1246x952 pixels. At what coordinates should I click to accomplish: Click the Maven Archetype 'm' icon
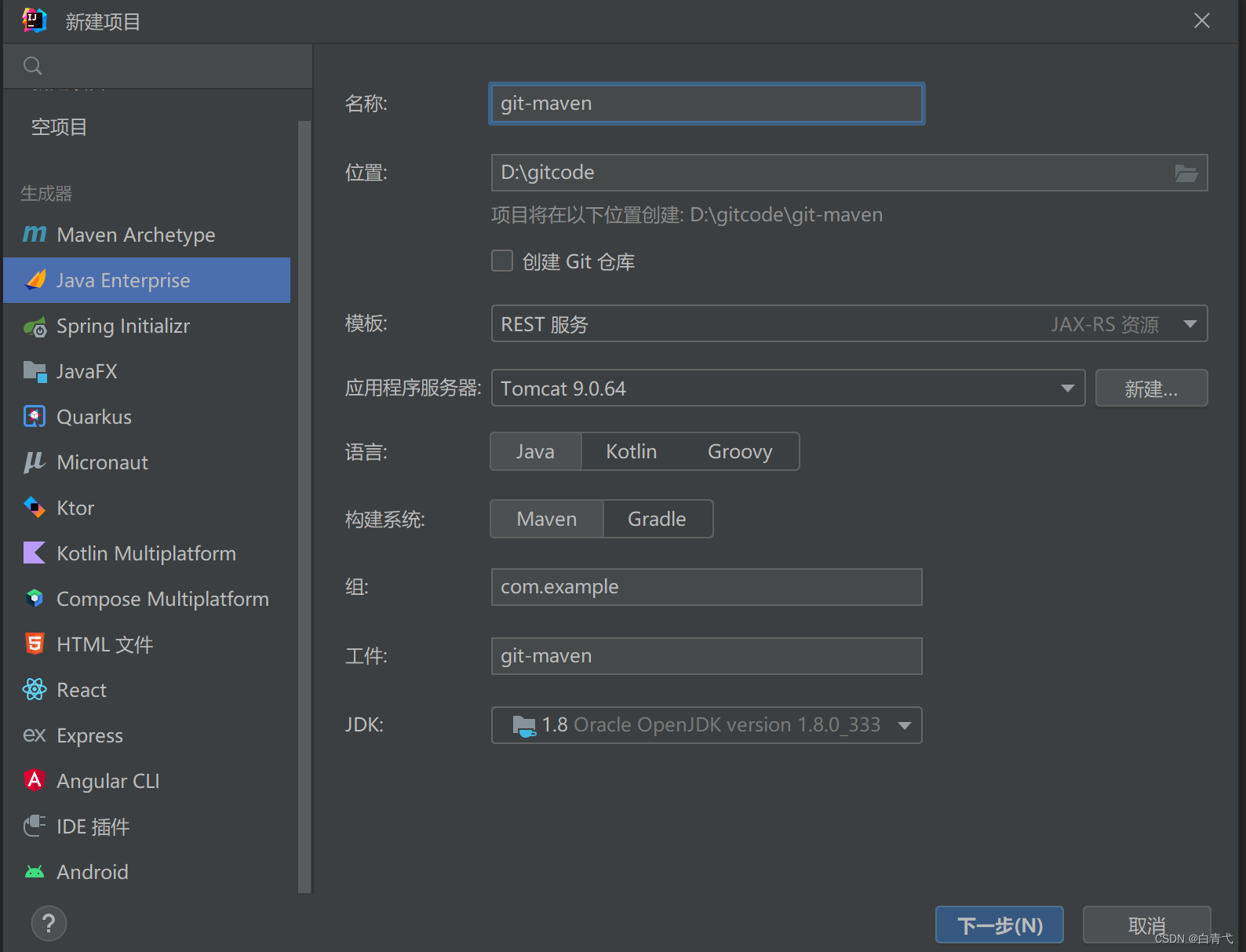coord(35,234)
